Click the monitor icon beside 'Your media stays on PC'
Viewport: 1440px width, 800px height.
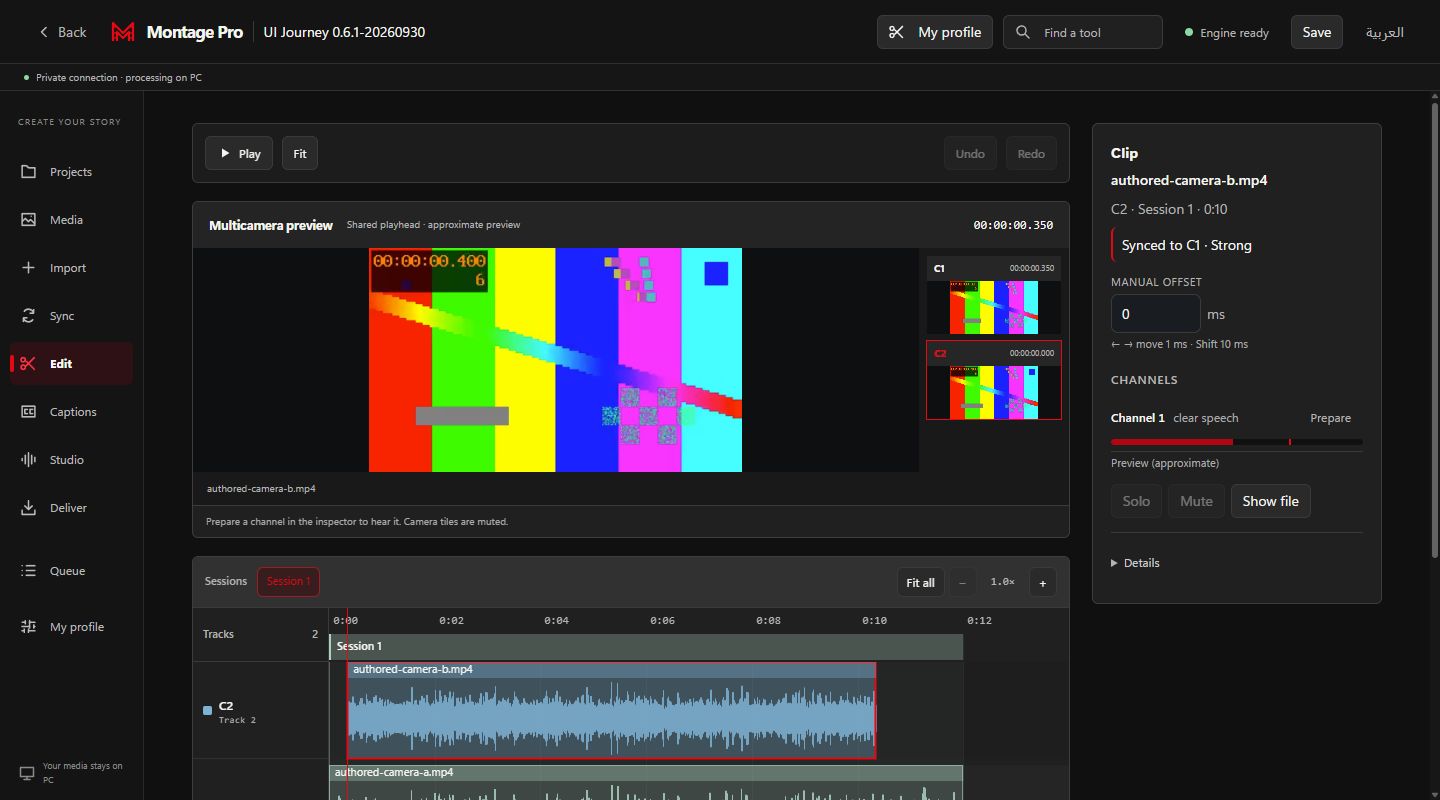(27, 773)
